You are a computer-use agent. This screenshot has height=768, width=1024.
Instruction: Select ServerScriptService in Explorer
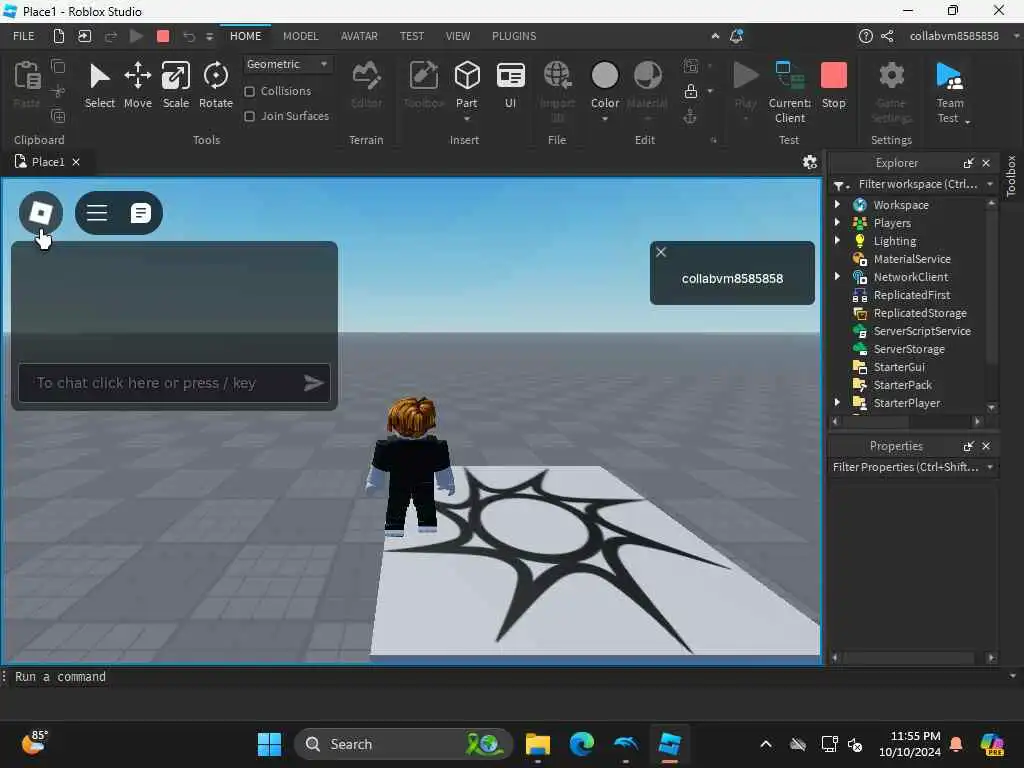point(921,331)
